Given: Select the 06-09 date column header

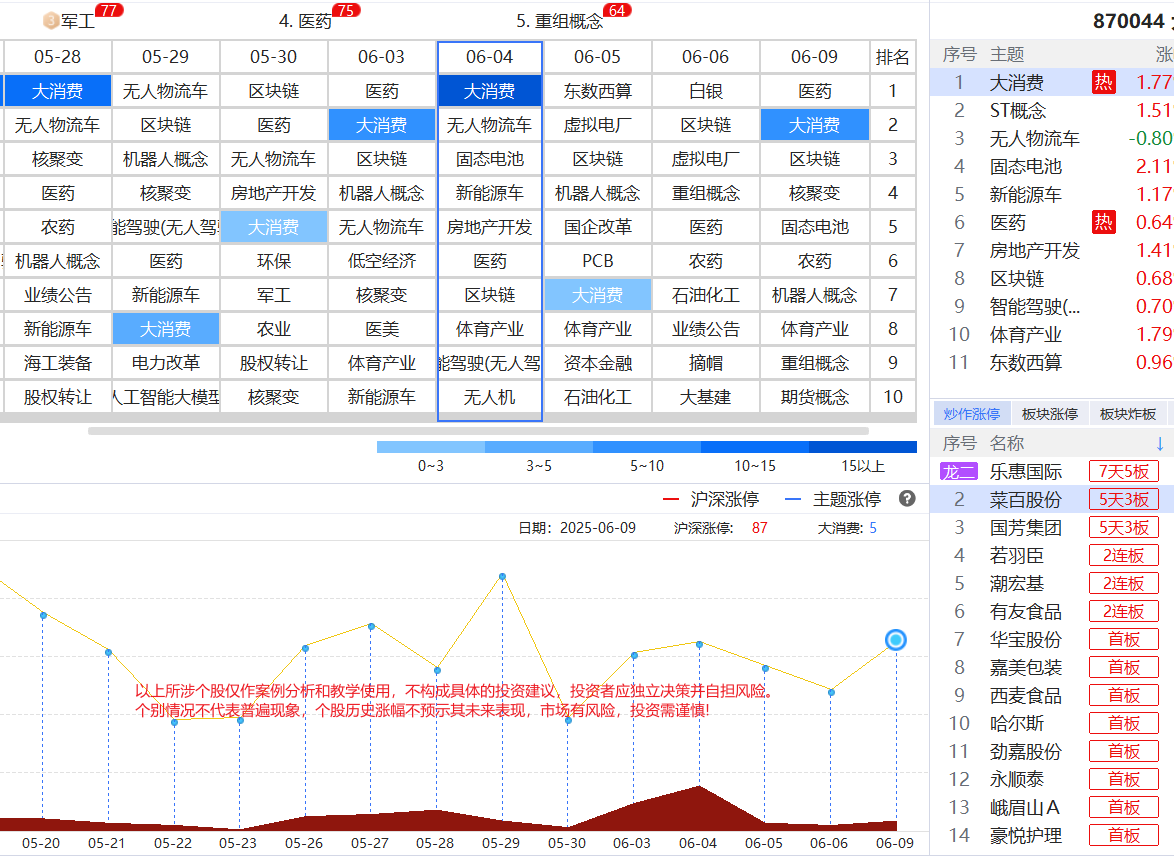Looking at the screenshot, I should [815, 57].
